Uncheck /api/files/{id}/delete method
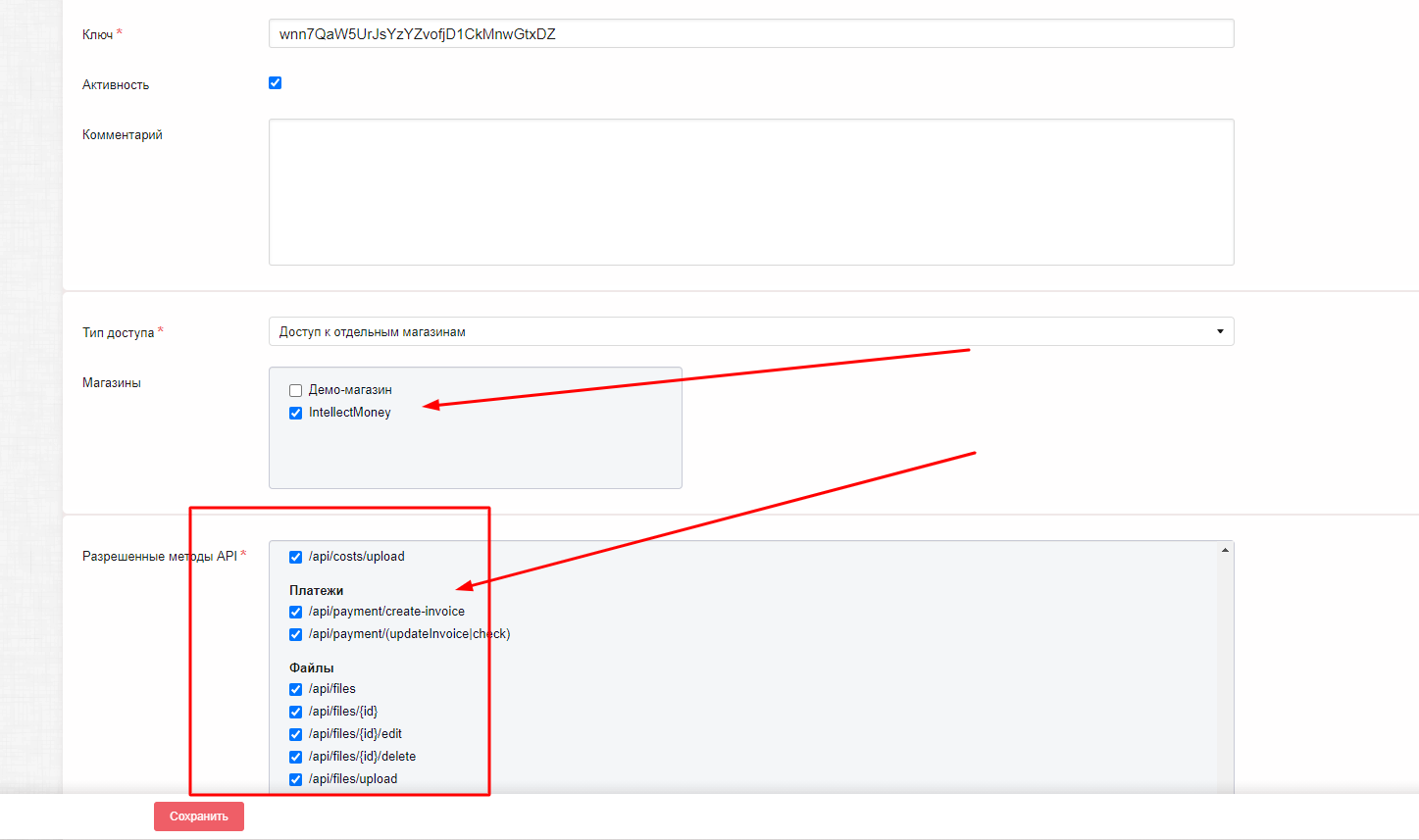Viewport: 1419px width, 840px height. click(x=295, y=757)
